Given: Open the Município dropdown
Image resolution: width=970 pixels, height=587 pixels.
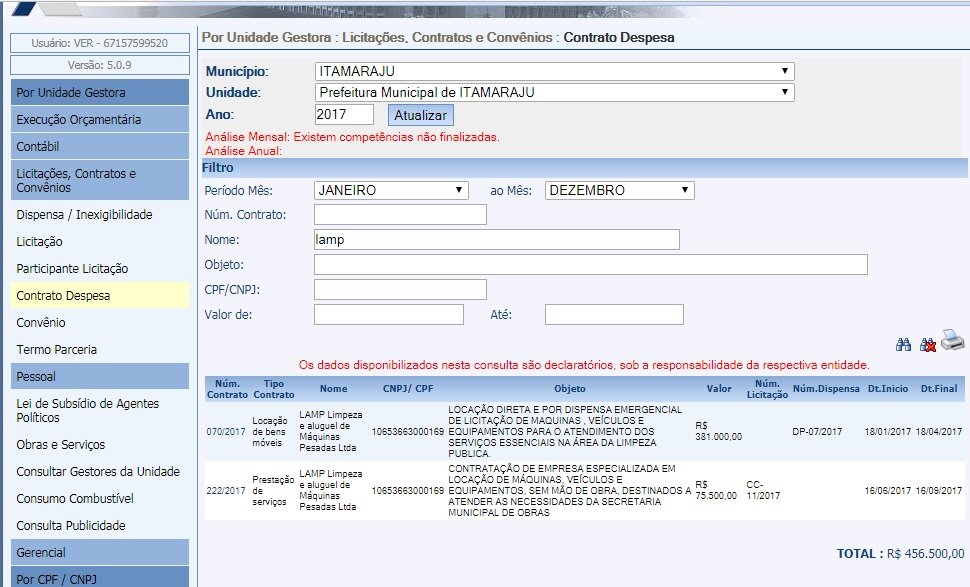Looking at the screenshot, I should pyautogui.click(x=554, y=72).
